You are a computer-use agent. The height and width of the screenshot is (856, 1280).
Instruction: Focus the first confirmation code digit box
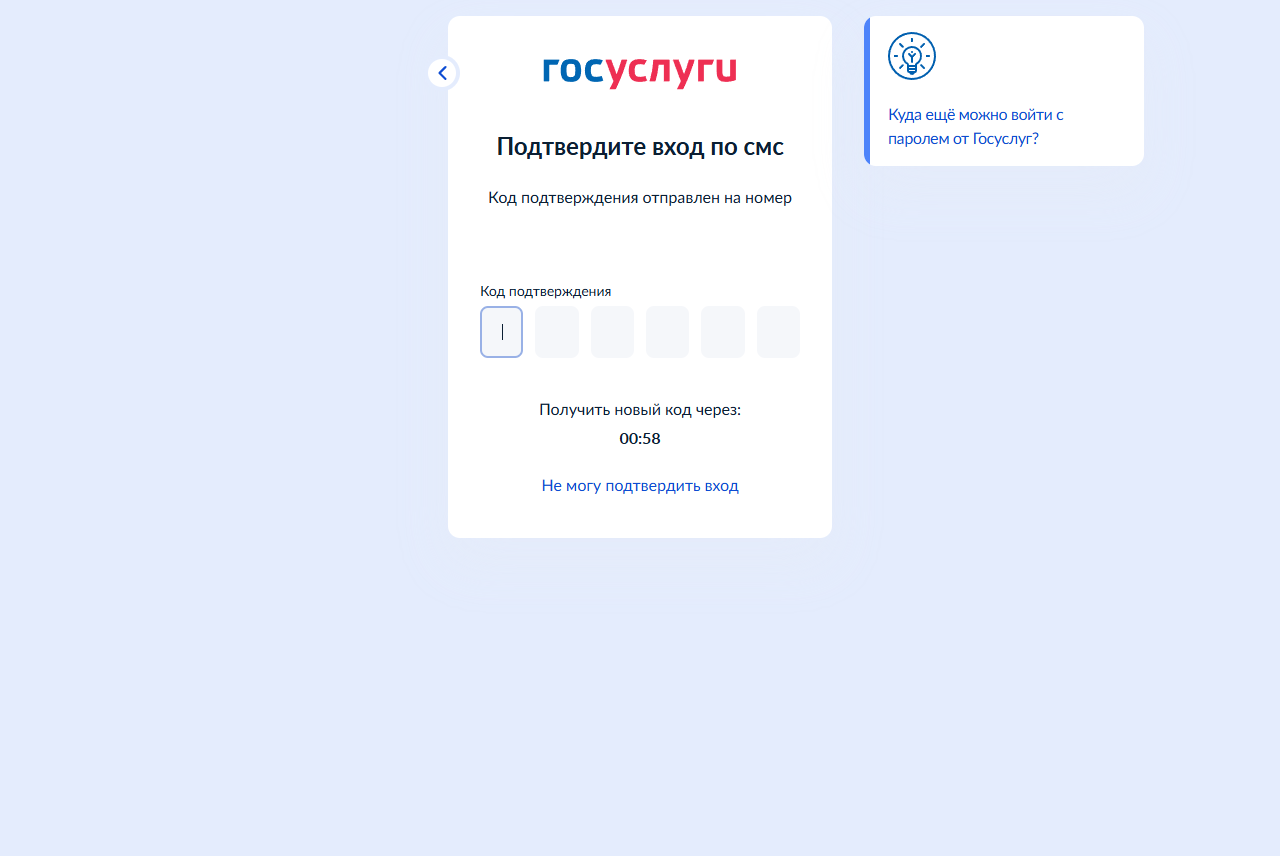pos(502,332)
